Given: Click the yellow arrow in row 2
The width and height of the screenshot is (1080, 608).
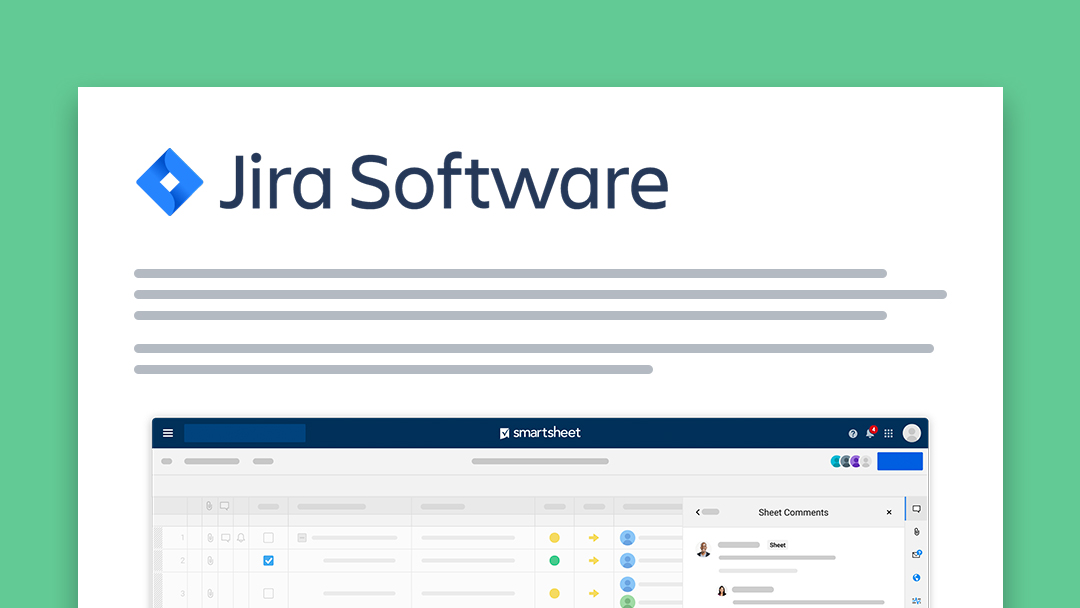Looking at the screenshot, I should tap(594, 561).
